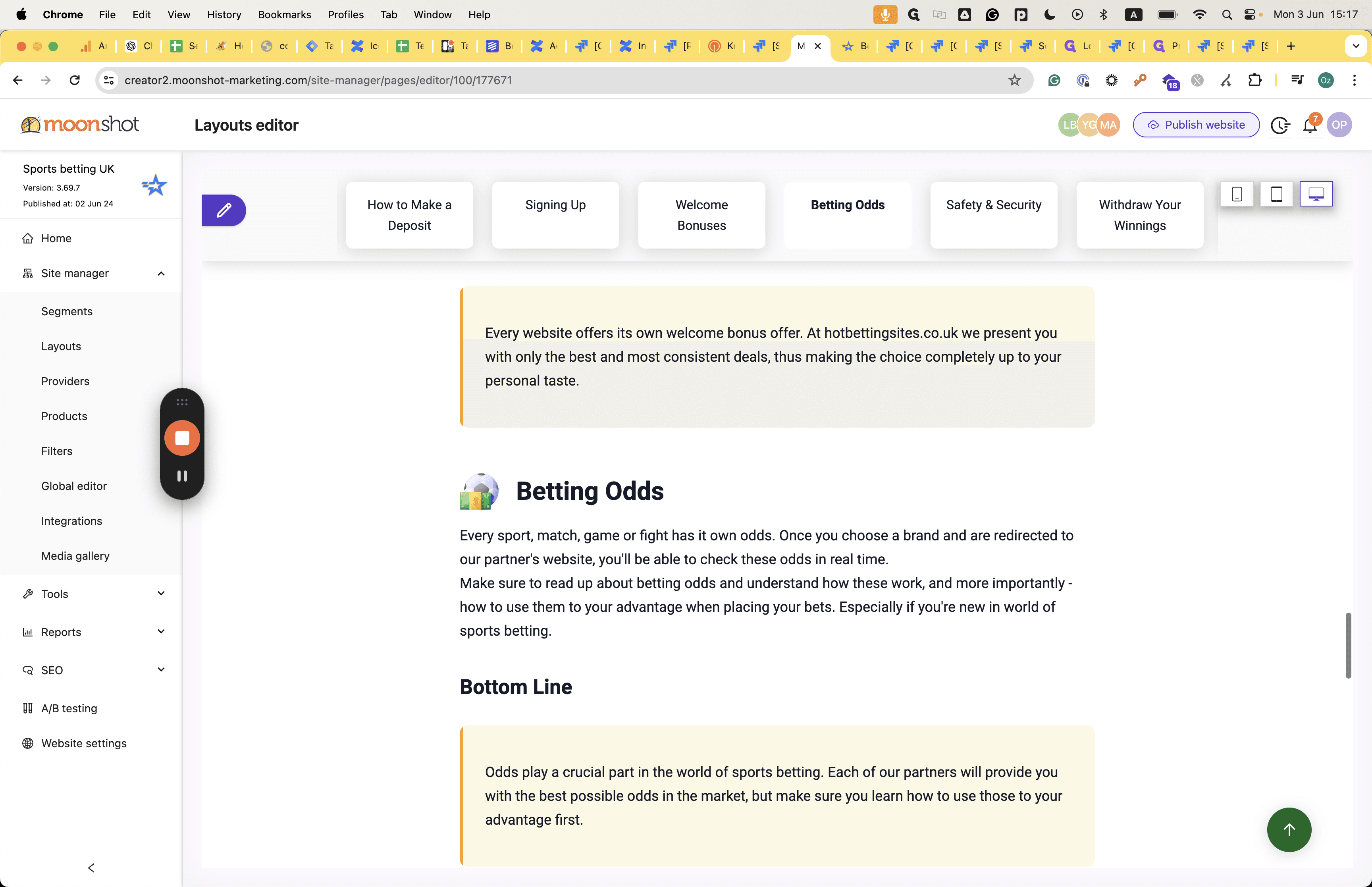Click the purple pencil edit button
Screen dimensions: 1372x887
coord(224,210)
